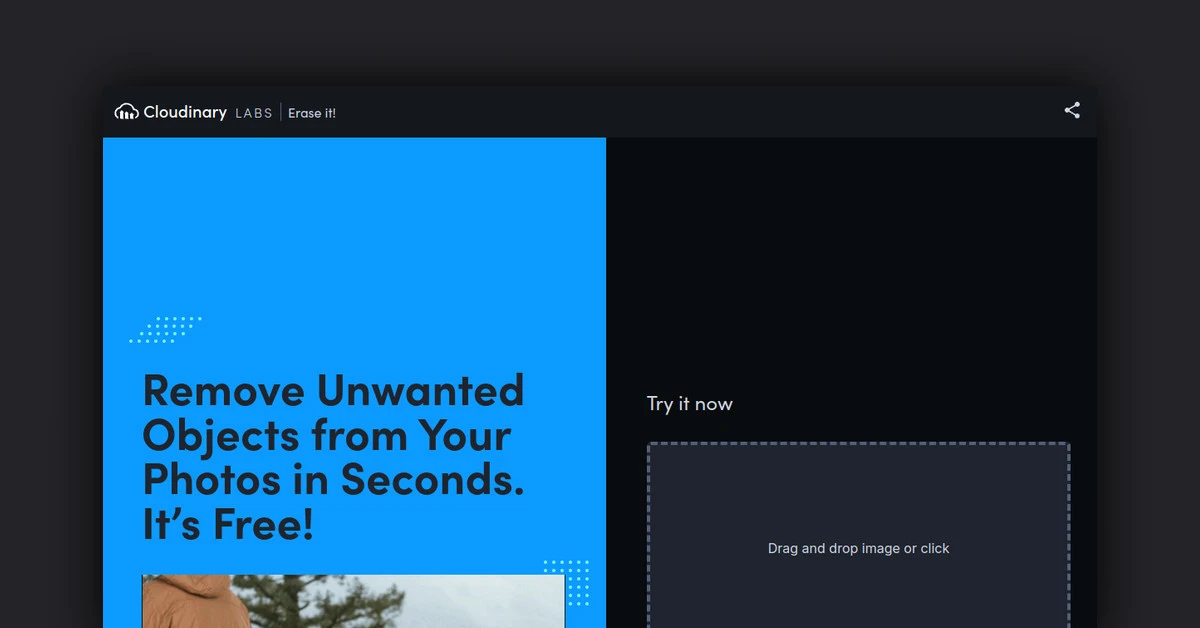This screenshot has width=1200, height=628.
Task: Select the LABS label in header
Action: coord(254,113)
